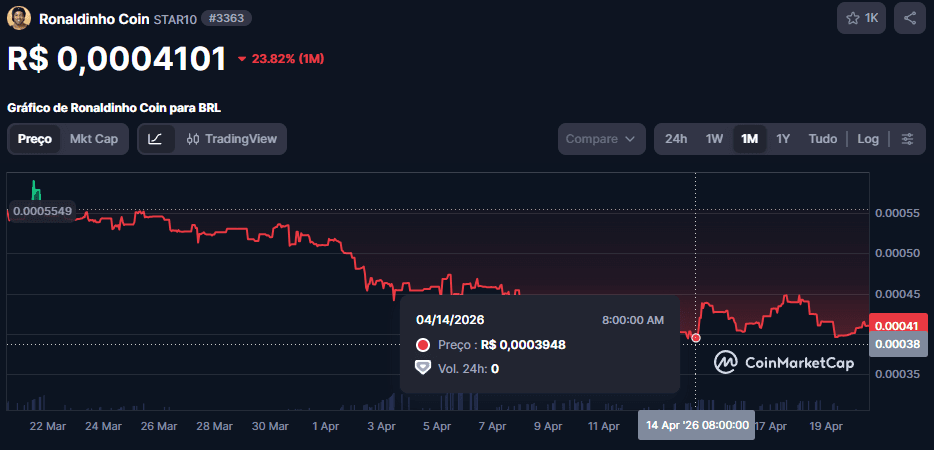Select the 1M time range
This screenshot has height=450, width=934.
pos(749,139)
